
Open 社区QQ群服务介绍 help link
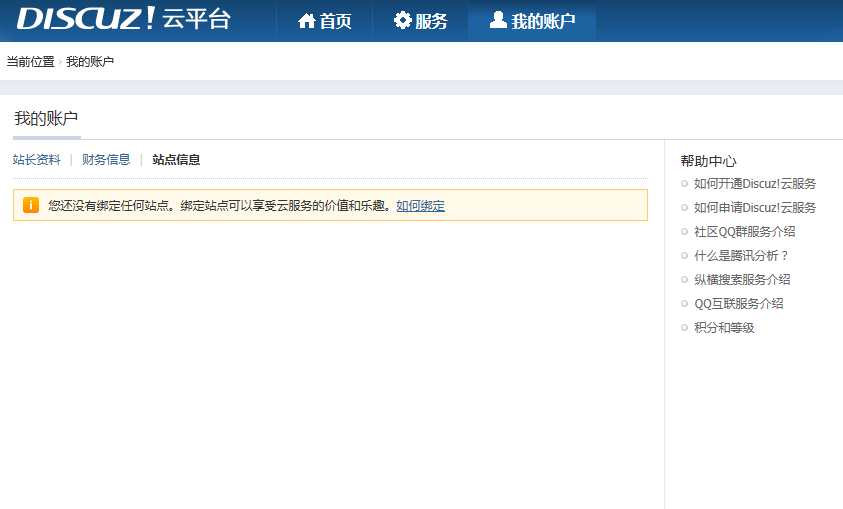pos(744,232)
